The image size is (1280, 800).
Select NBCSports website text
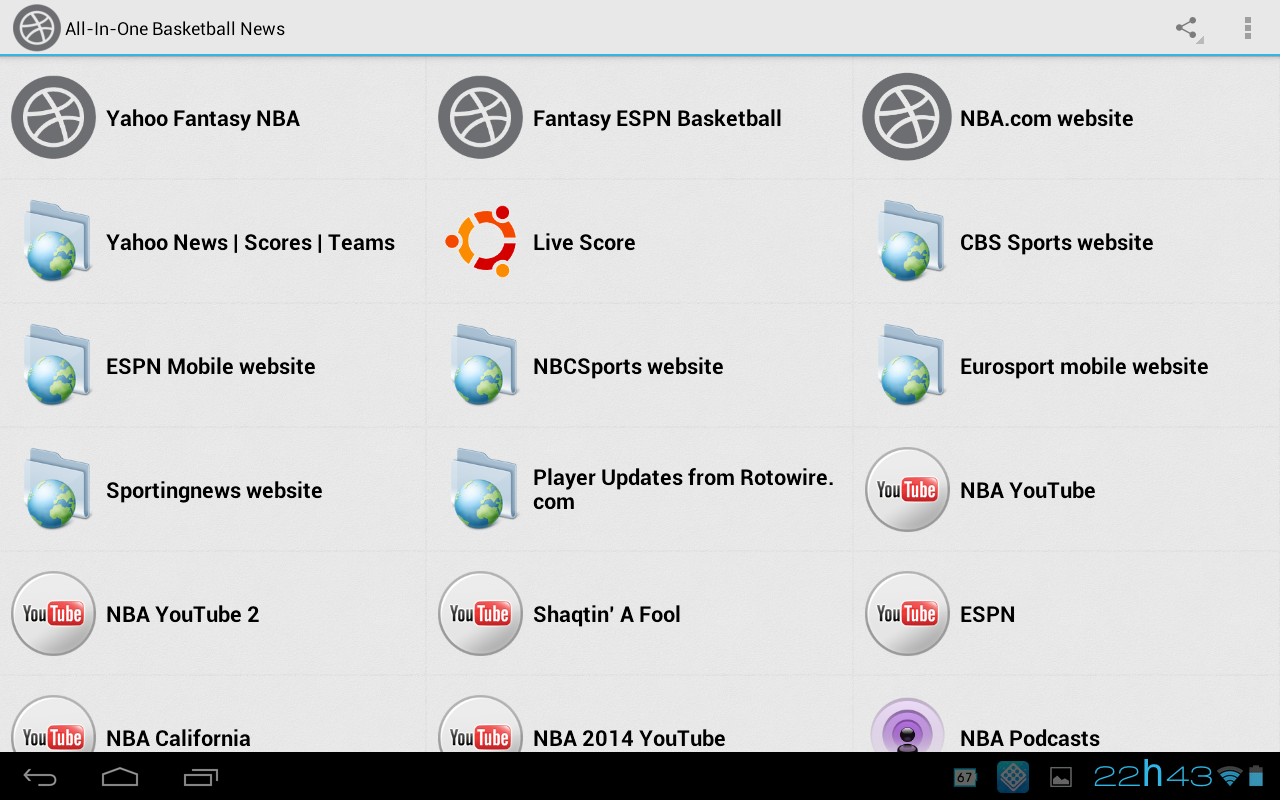(x=628, y=366)
